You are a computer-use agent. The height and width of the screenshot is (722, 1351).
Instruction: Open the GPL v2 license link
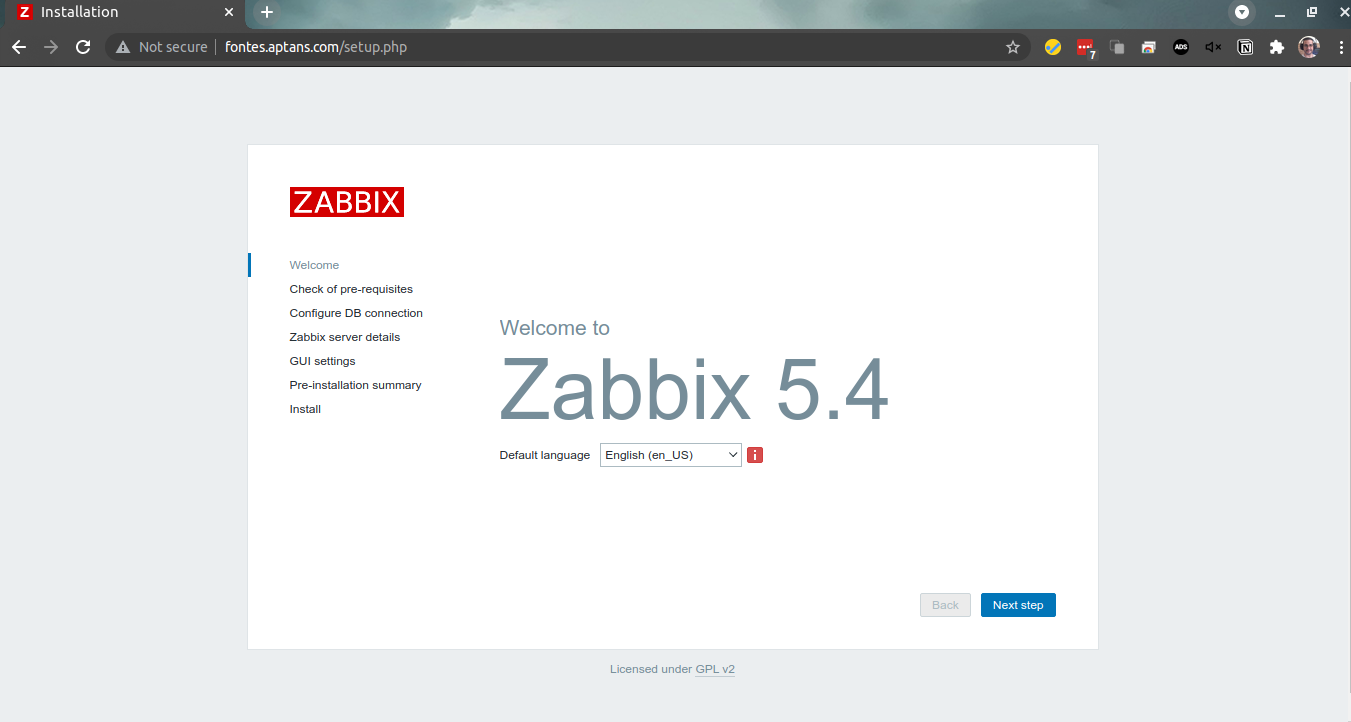point(715,669)
